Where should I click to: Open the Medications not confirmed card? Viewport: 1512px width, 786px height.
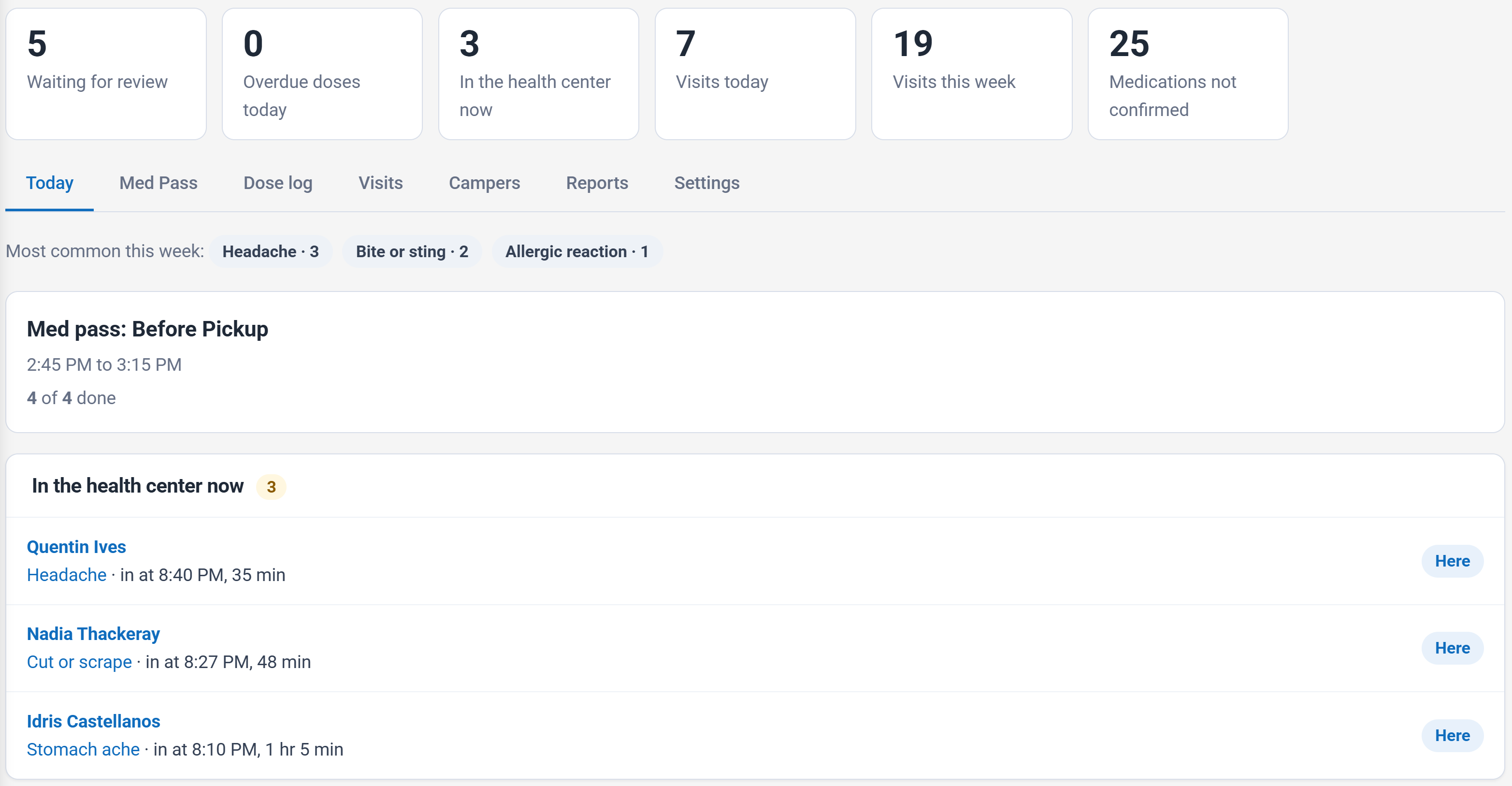coord(1188,74)
